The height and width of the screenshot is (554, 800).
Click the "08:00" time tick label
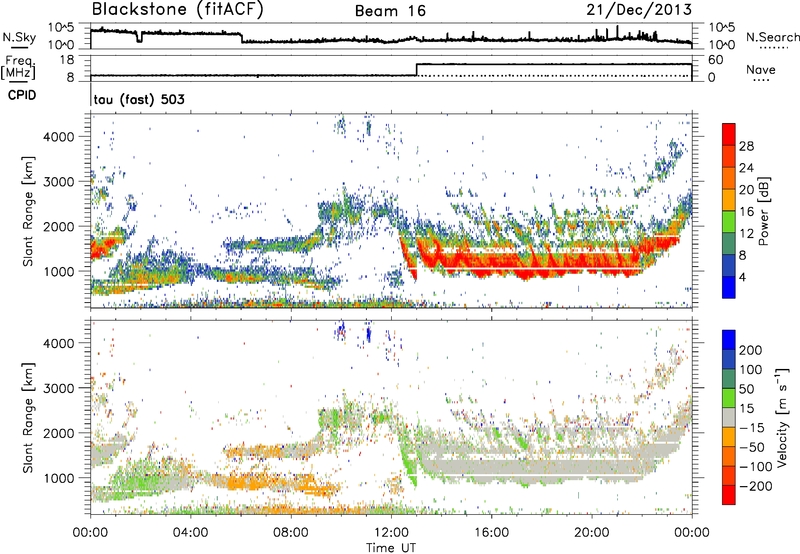coord(291,533)
